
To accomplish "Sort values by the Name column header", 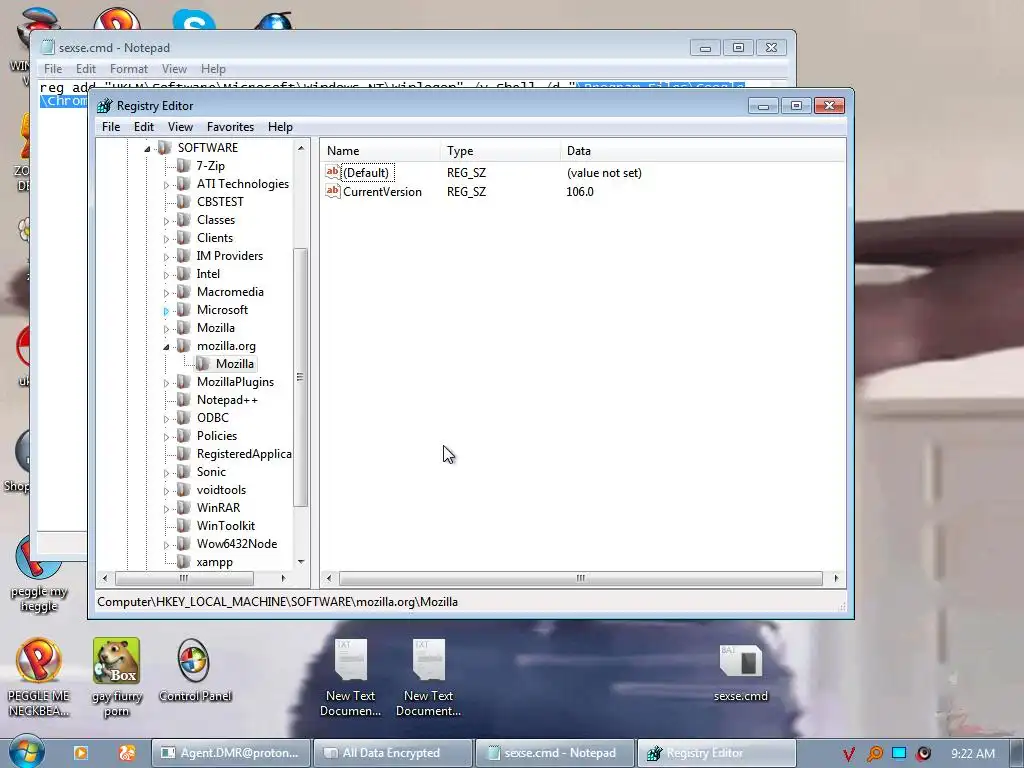I will (380, 150).
